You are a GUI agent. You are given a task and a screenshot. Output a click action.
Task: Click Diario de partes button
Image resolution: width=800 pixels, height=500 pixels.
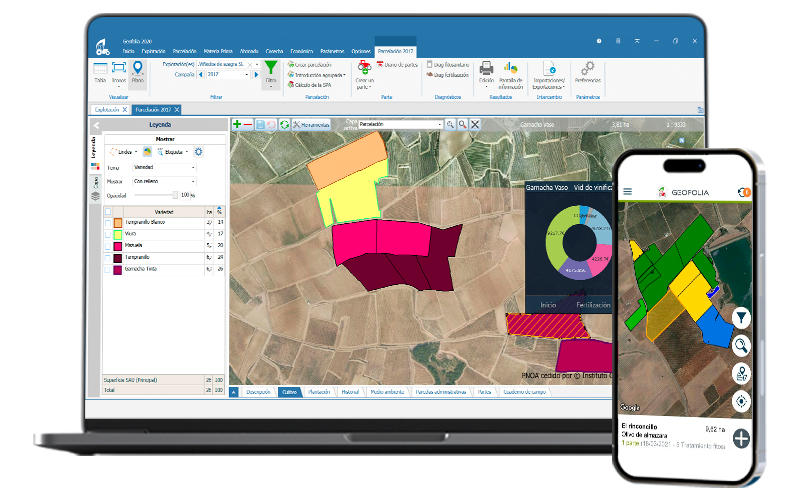[397, 65]
